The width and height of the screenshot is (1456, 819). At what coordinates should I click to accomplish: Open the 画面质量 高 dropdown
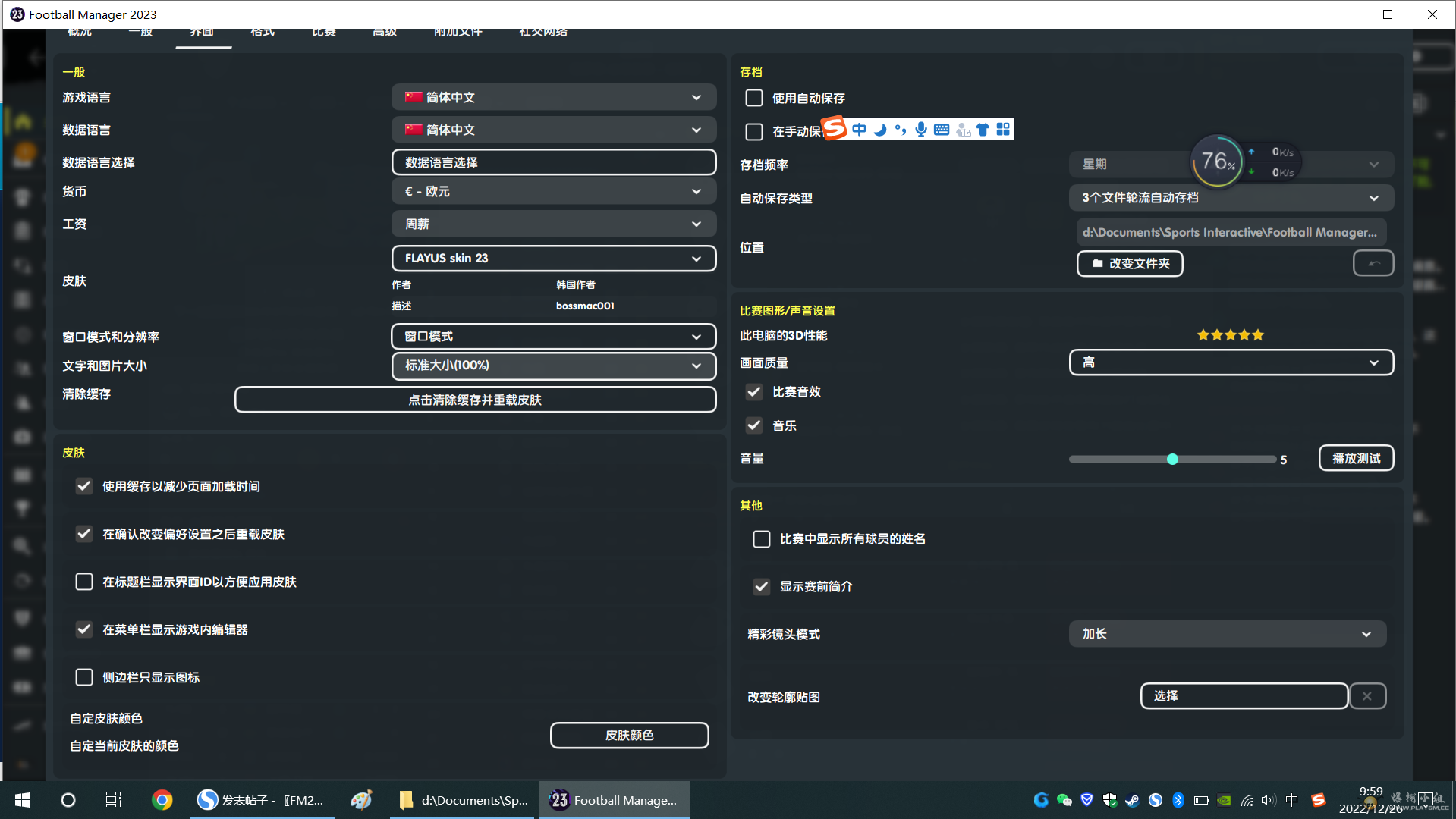(1231, 362)
